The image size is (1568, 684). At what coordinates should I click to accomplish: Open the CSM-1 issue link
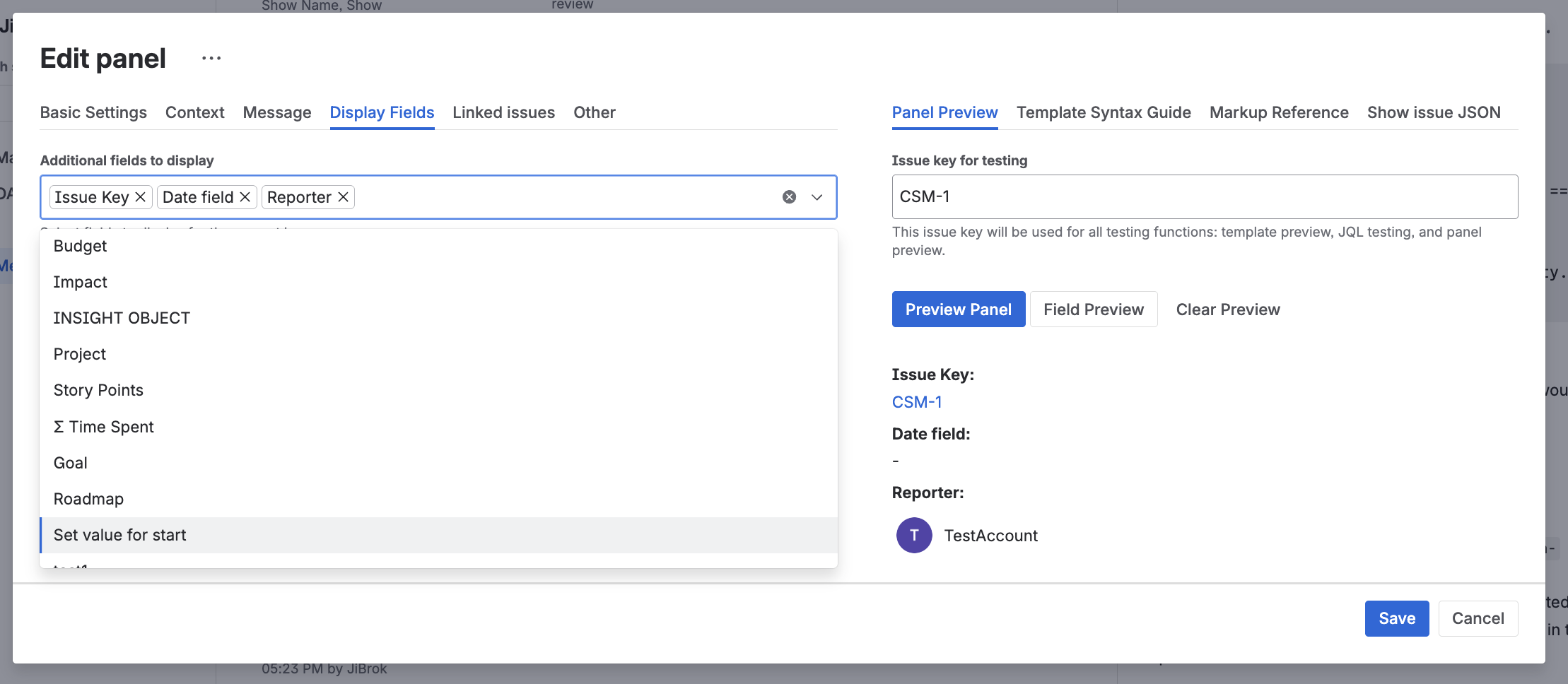point(916,401)
